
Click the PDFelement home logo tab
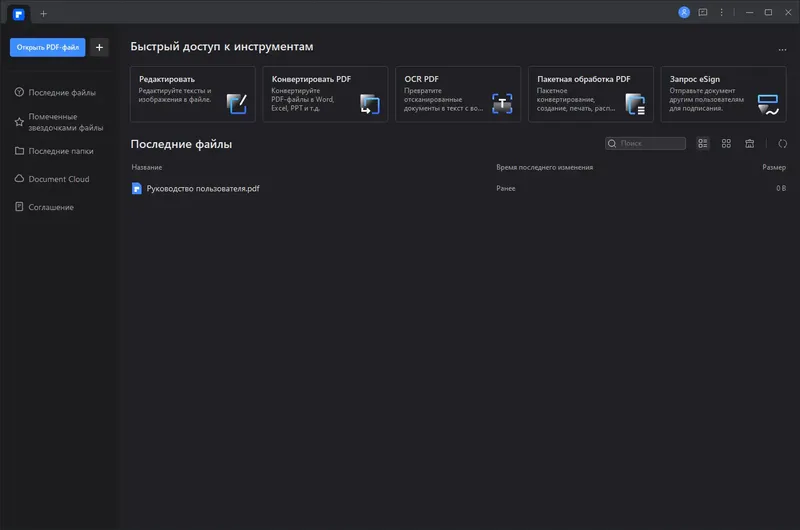coord(19,14)
